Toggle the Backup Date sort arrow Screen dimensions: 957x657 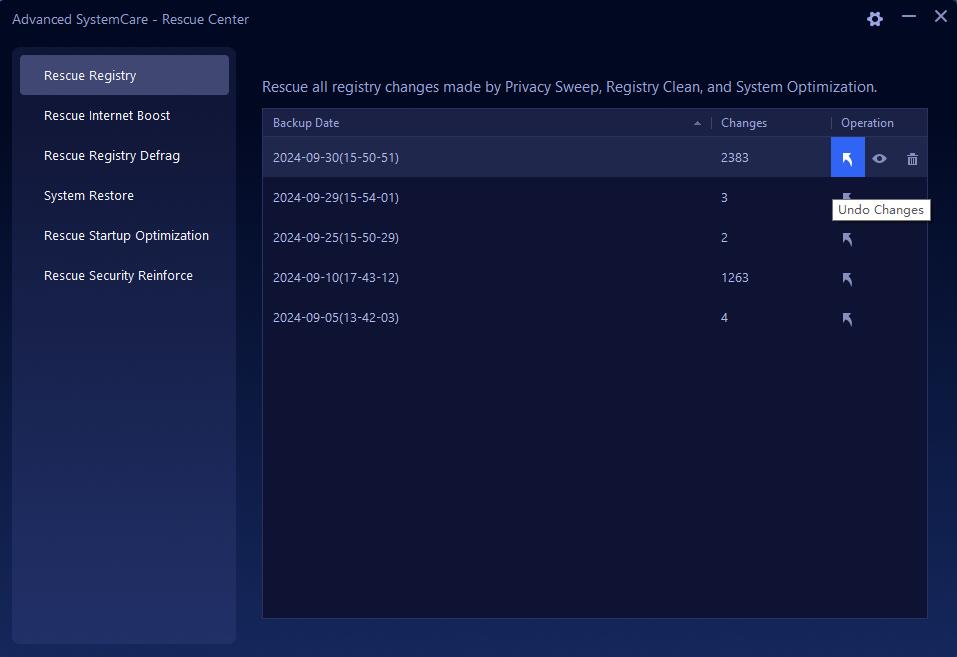(x=697, y=123)
